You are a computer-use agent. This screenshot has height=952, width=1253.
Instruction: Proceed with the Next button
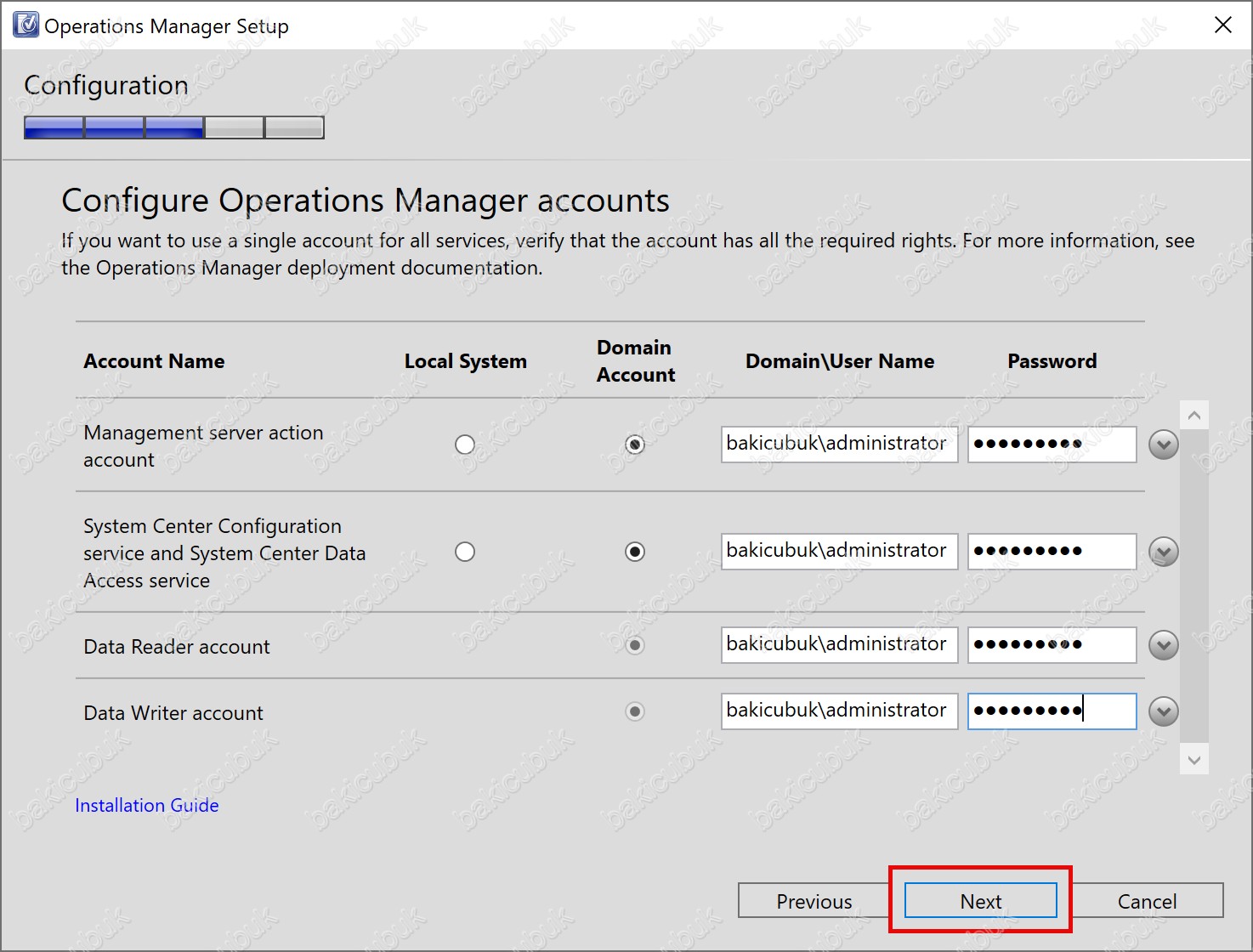(981, 901)
